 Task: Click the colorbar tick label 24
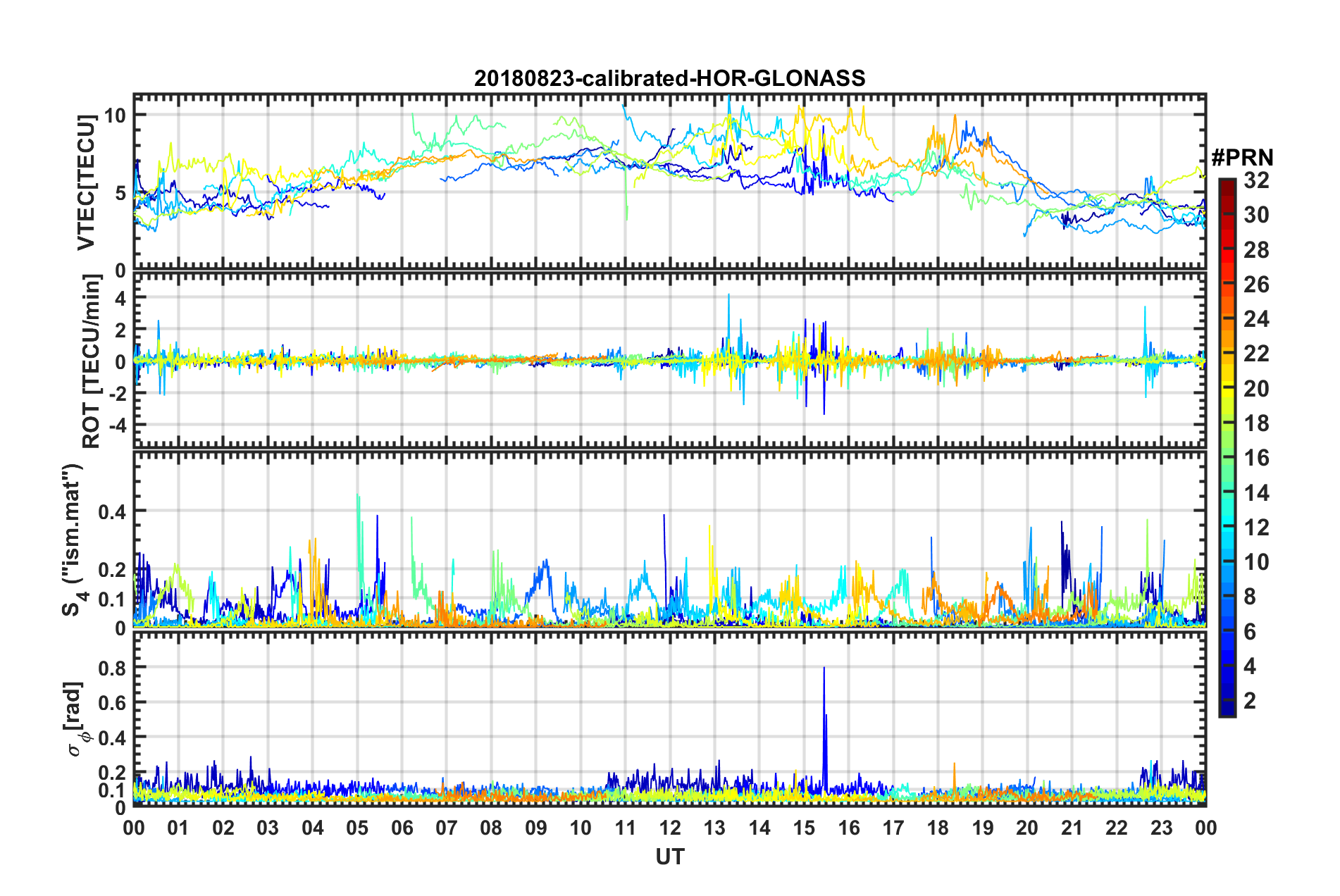[1256, 319]
